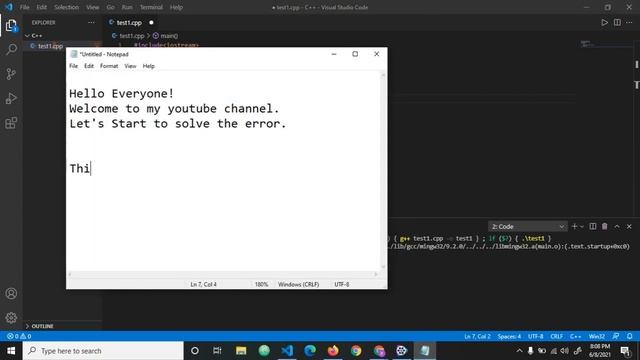640x360 pixels.
Task: Open the Accounts menu icon
Action: [11, 293]
